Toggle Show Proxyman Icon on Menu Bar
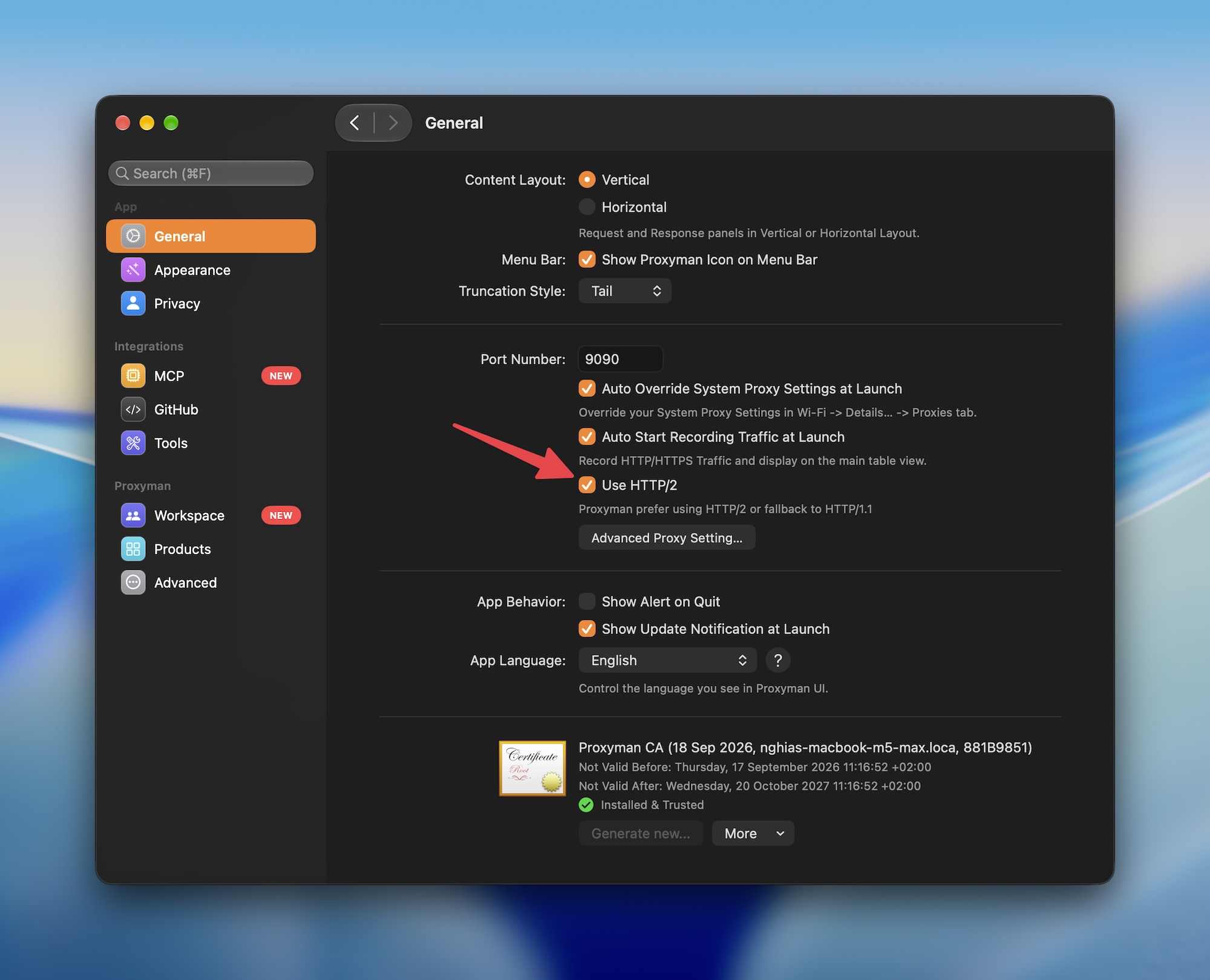This screenshot has height=980, width=1210. 587,260
